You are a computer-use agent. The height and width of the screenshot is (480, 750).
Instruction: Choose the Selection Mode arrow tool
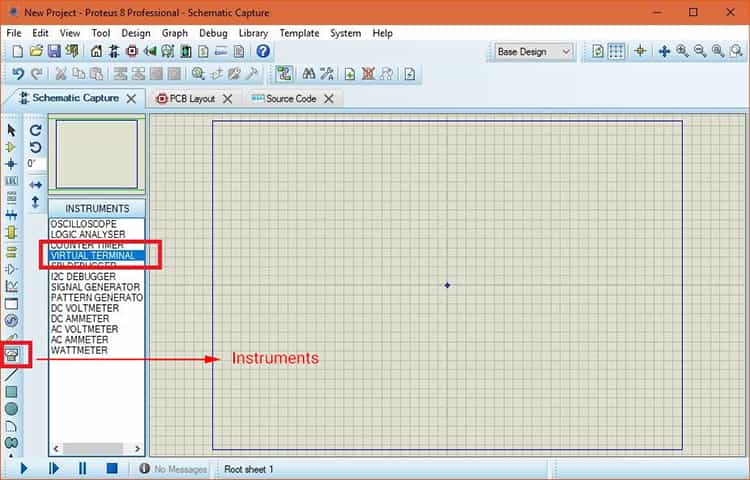(x=11, y=130)
